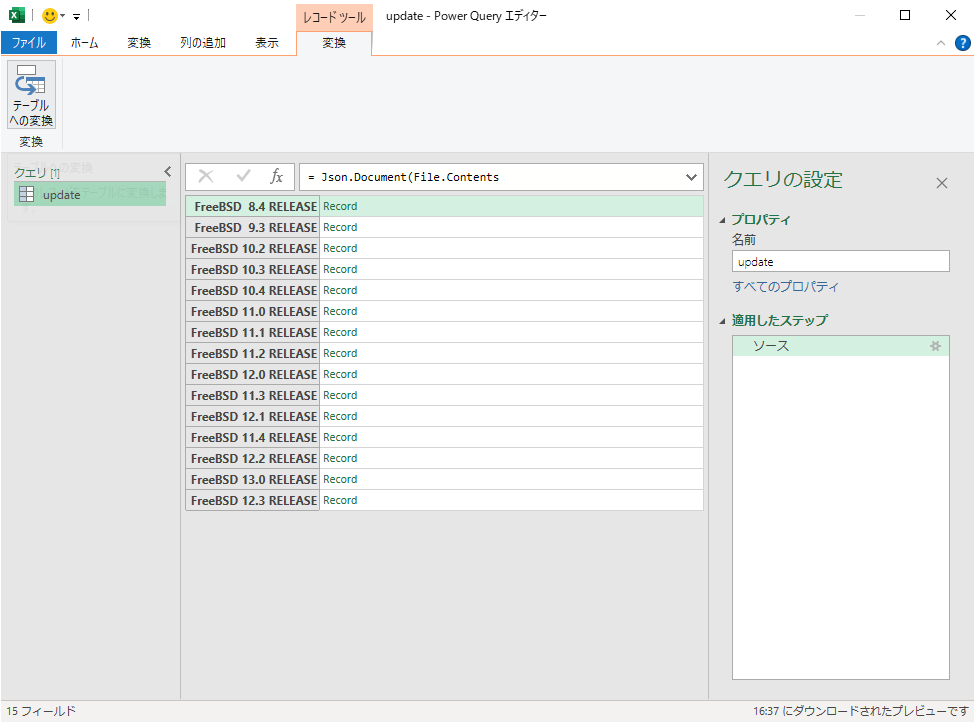Open Record for FreeBSD 12.0 RELEASE
Viewport: 975px width, 723px height.
pyautogui.click(x=340, y=374)
